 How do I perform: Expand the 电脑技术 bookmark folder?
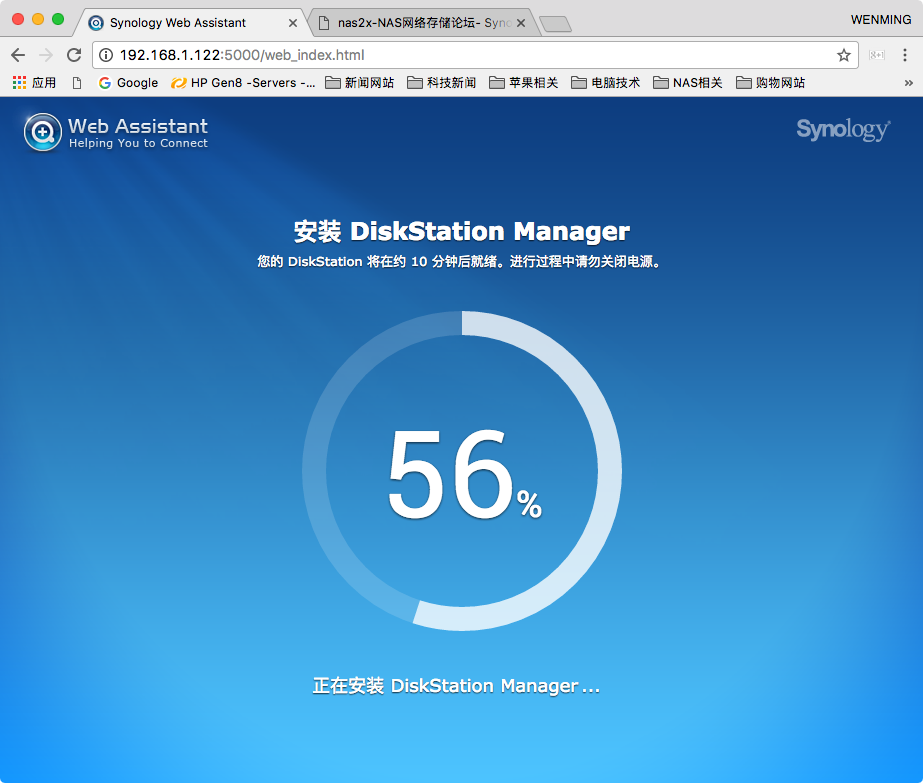pyautogui.click(x=605, y=83)
